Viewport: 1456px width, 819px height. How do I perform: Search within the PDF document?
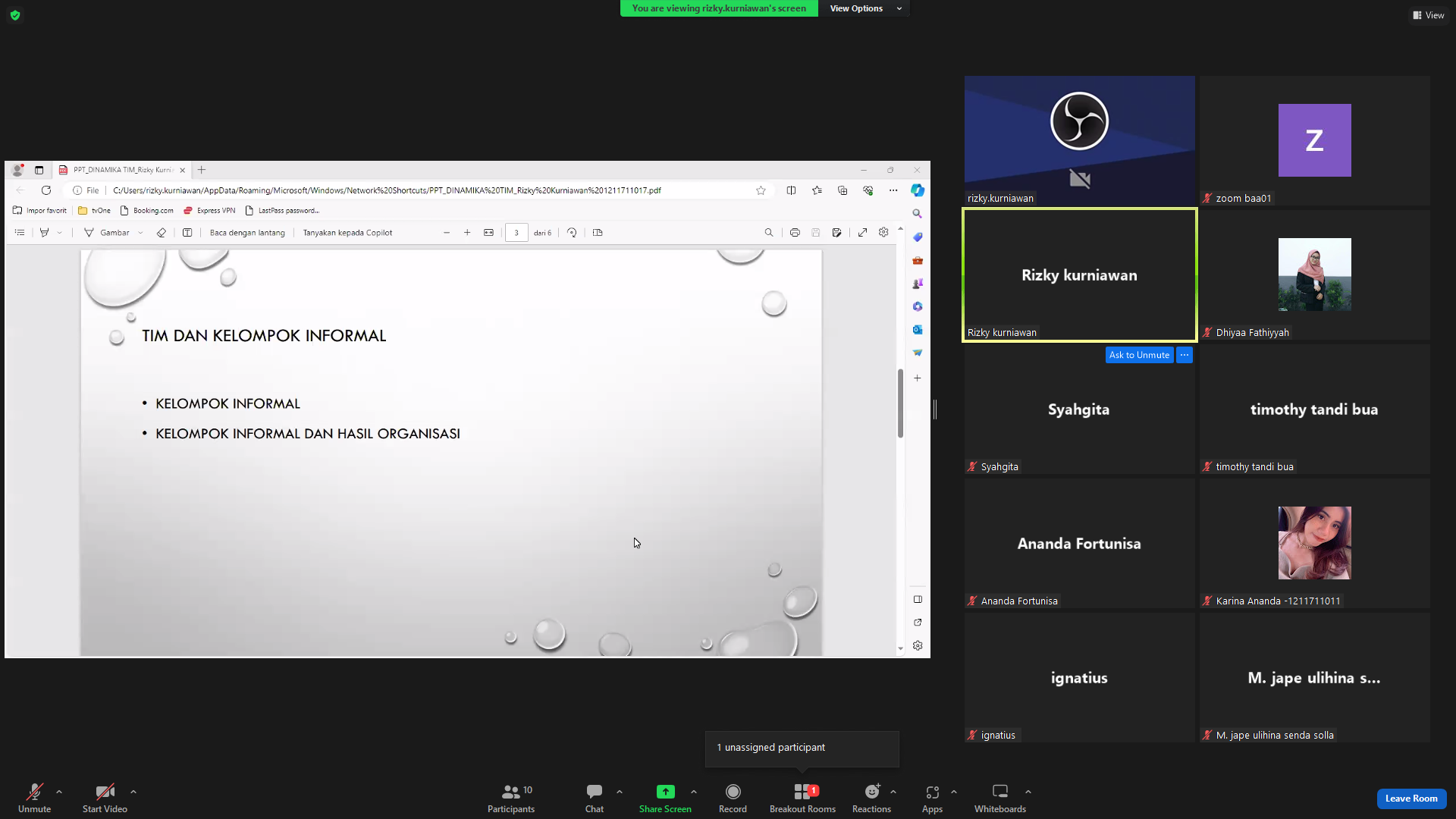point(769,233)
